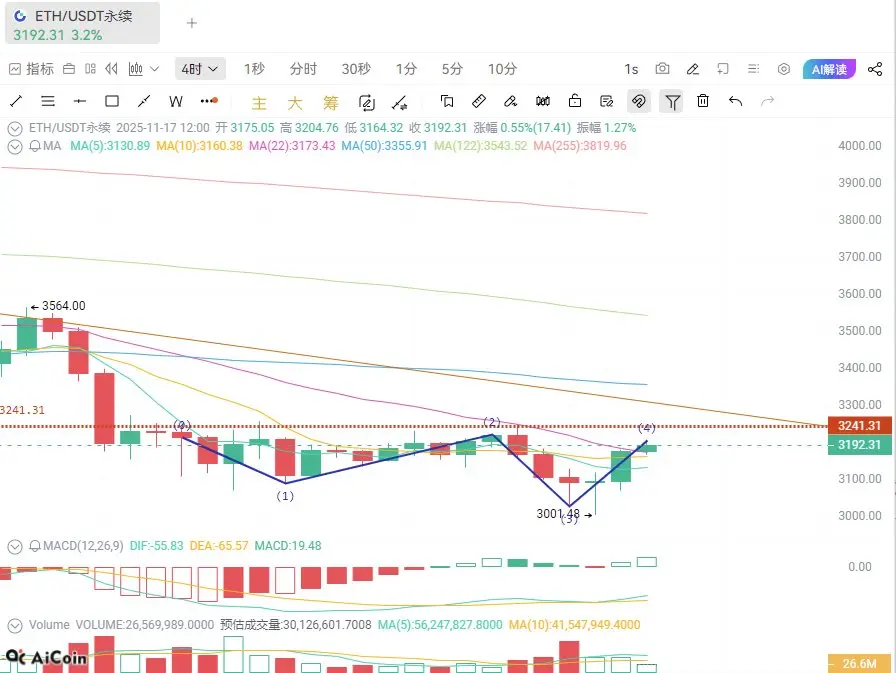Click the note/fullscreen corner icon

click(x=723, y=69)
